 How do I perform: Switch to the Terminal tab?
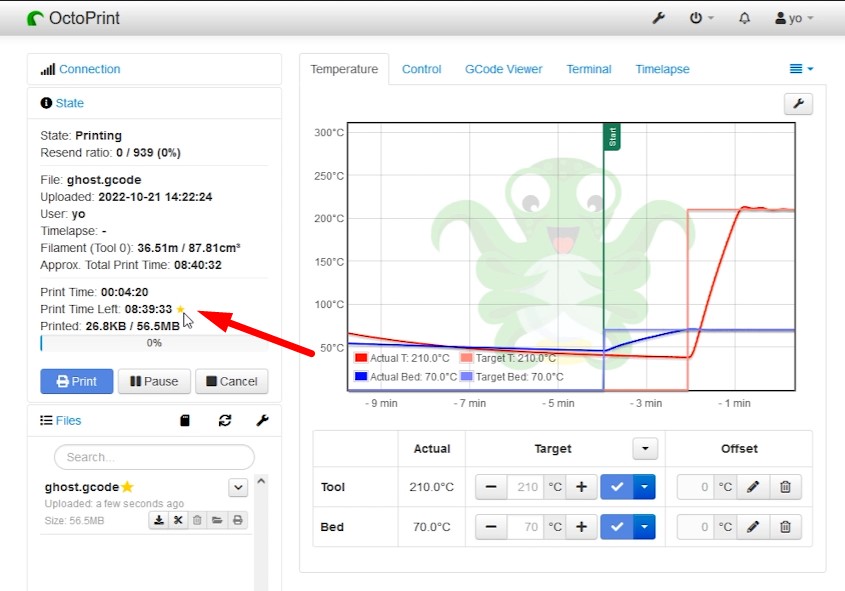(x=589, y=69)
